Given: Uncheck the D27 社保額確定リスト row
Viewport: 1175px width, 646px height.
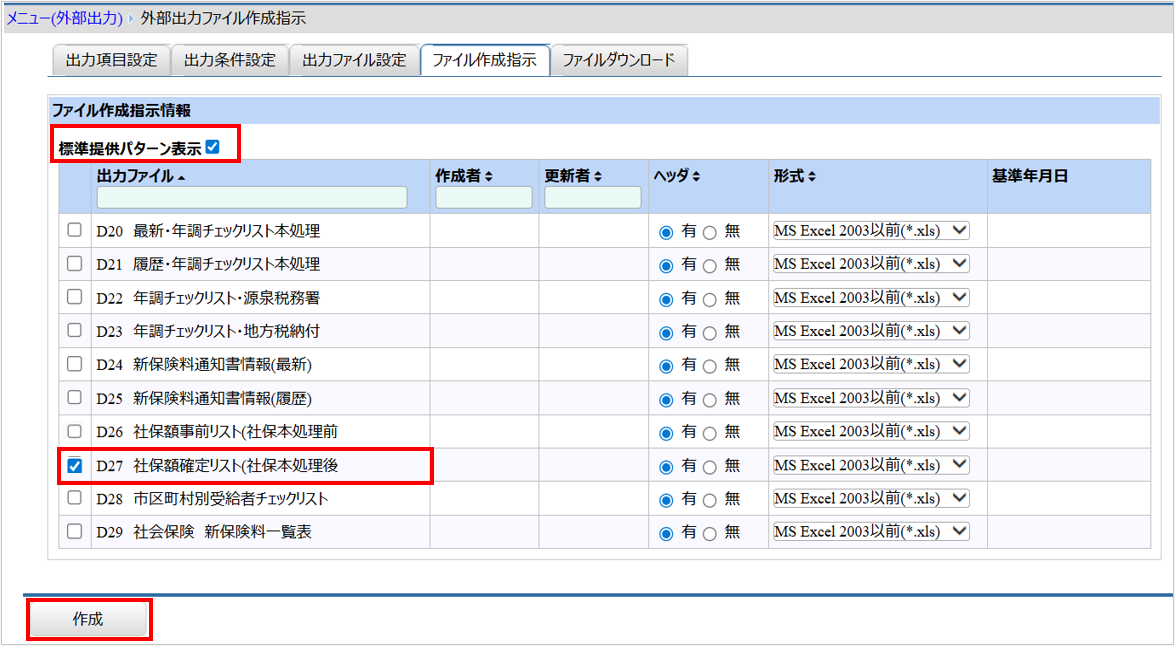Looking at the screenshot, I should 74,465.
